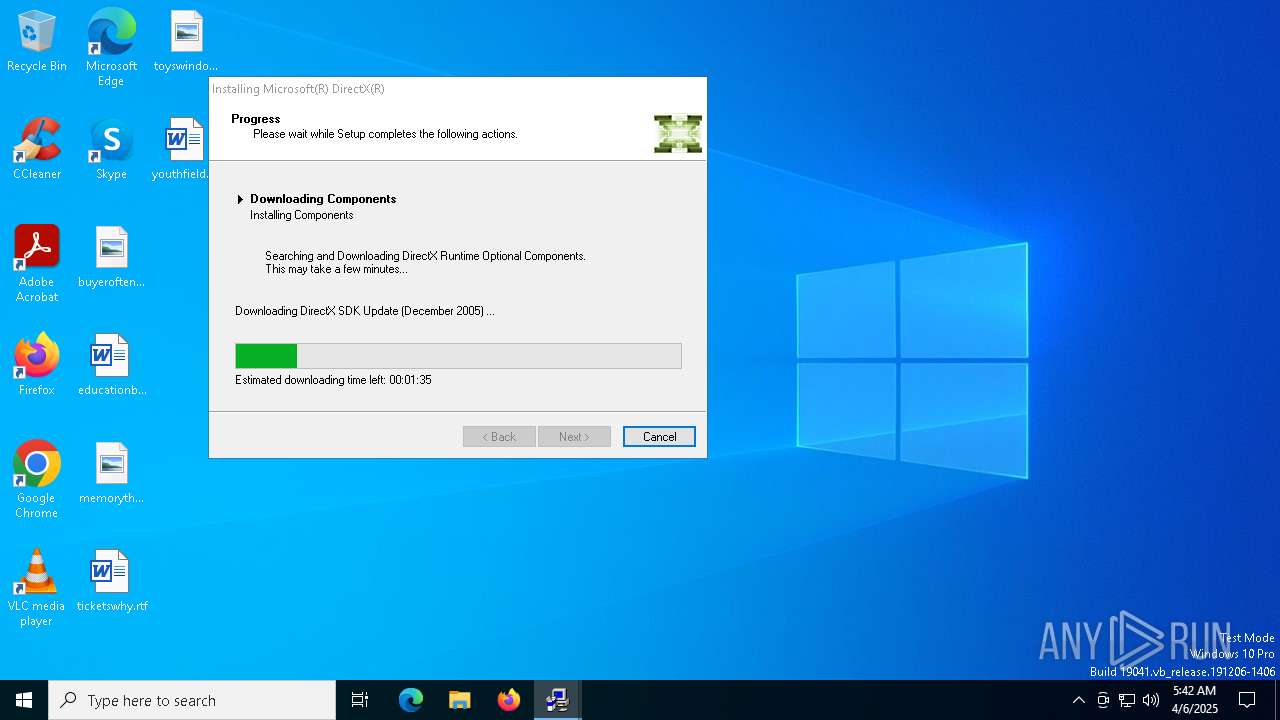Select the CCleaner desktop shortcut
Image resolution: width=1280 pixels, height=720 pixels.
(37, 150)
